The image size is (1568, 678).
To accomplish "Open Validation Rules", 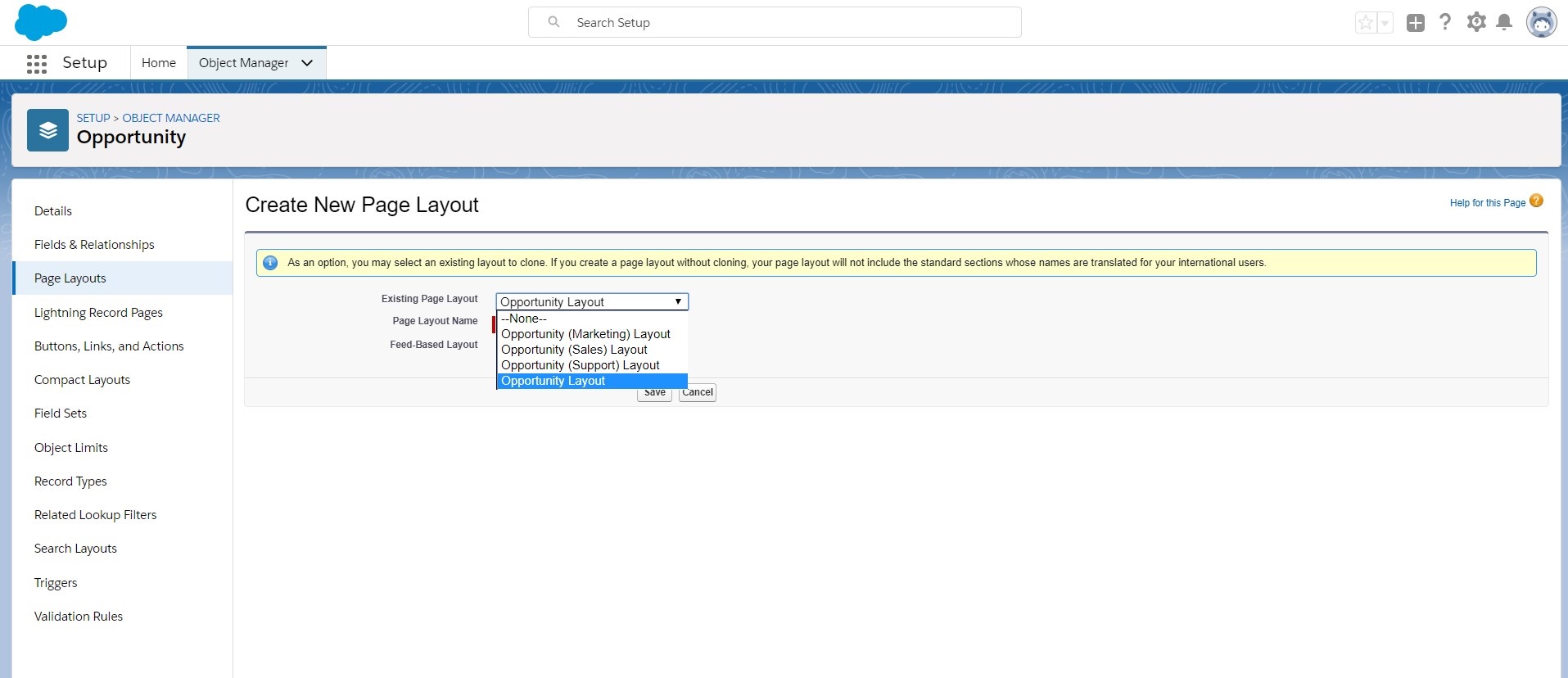I will click(79, 617).
